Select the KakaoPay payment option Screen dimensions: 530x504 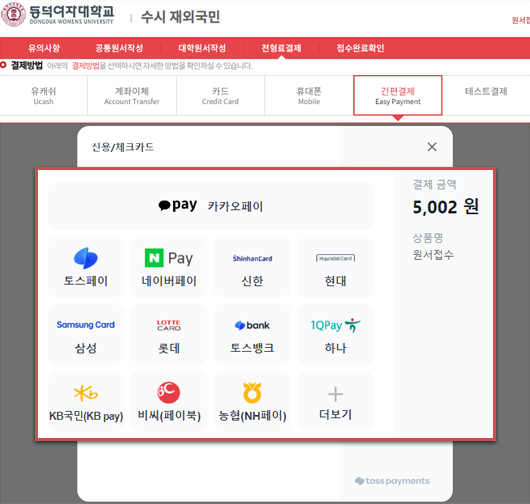click(x=211, y=206)
